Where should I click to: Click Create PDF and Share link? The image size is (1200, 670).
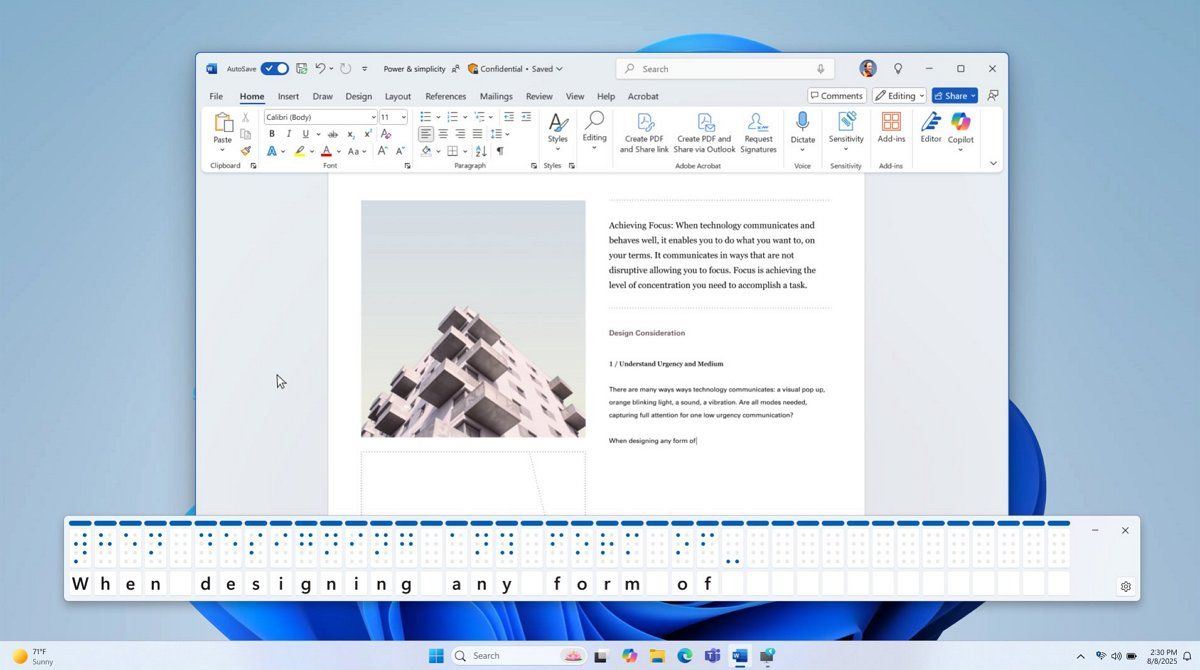[x=644, y=130]
